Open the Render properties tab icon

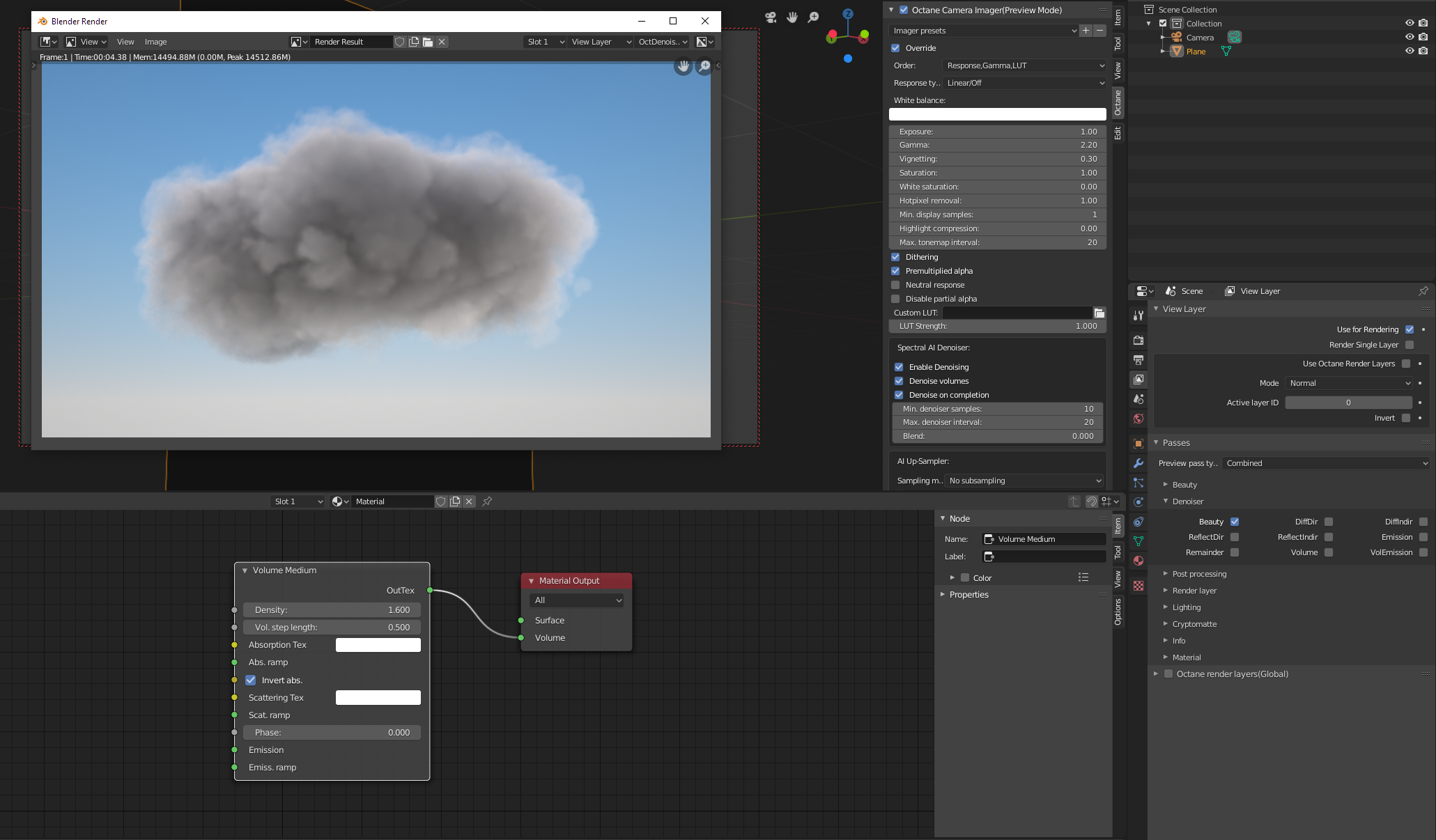[x=1138, y=341]
